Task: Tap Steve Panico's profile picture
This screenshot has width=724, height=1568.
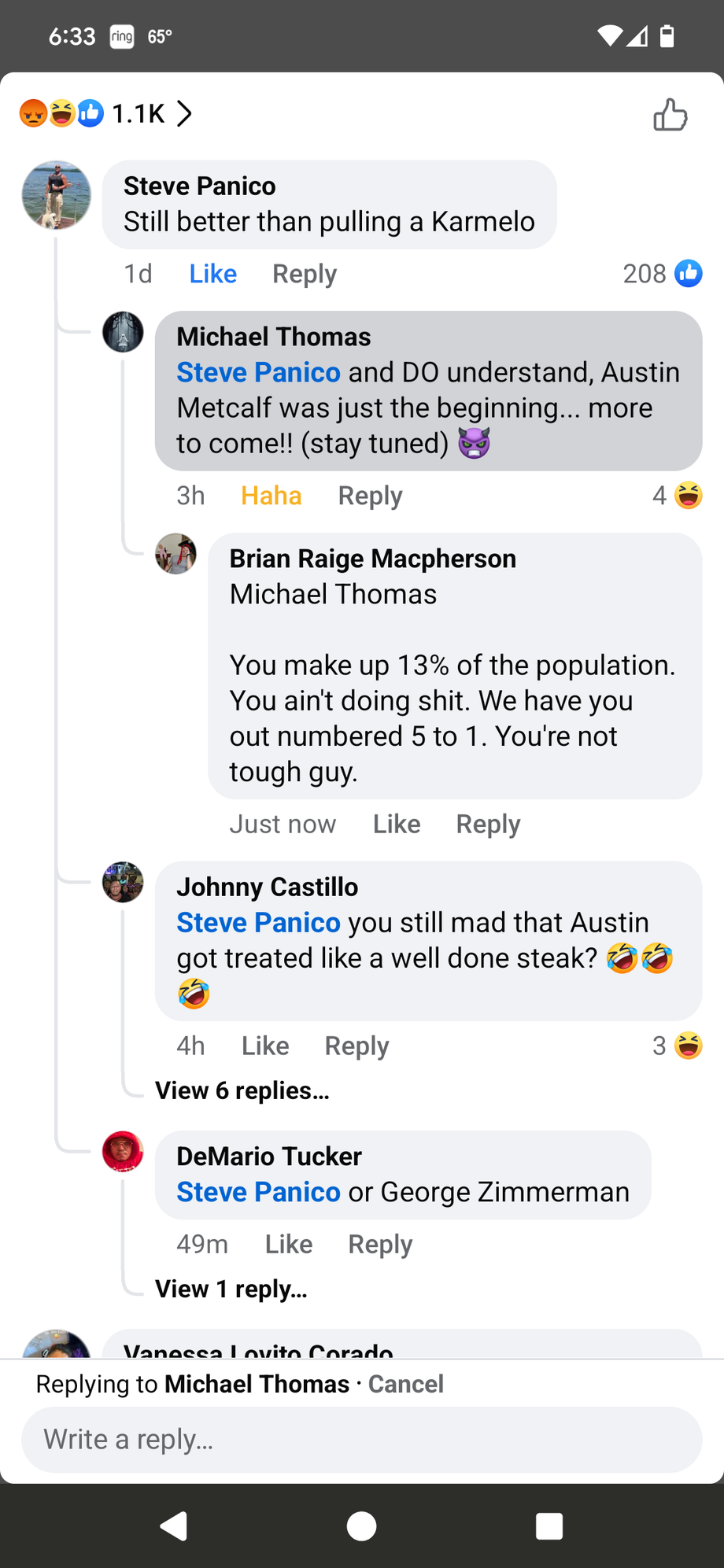Action: pos(56,195)
